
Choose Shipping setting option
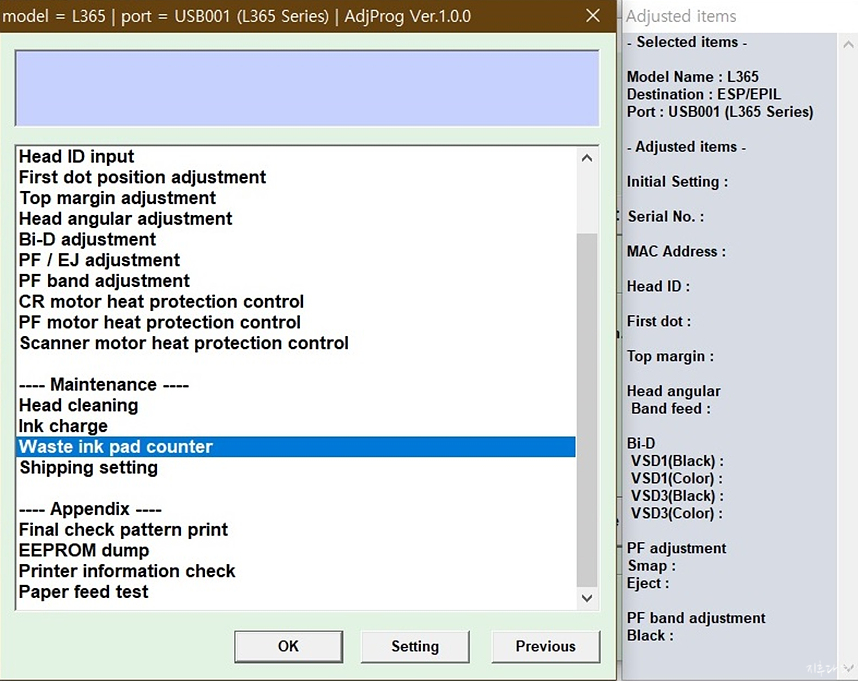[x=88, y=468]
